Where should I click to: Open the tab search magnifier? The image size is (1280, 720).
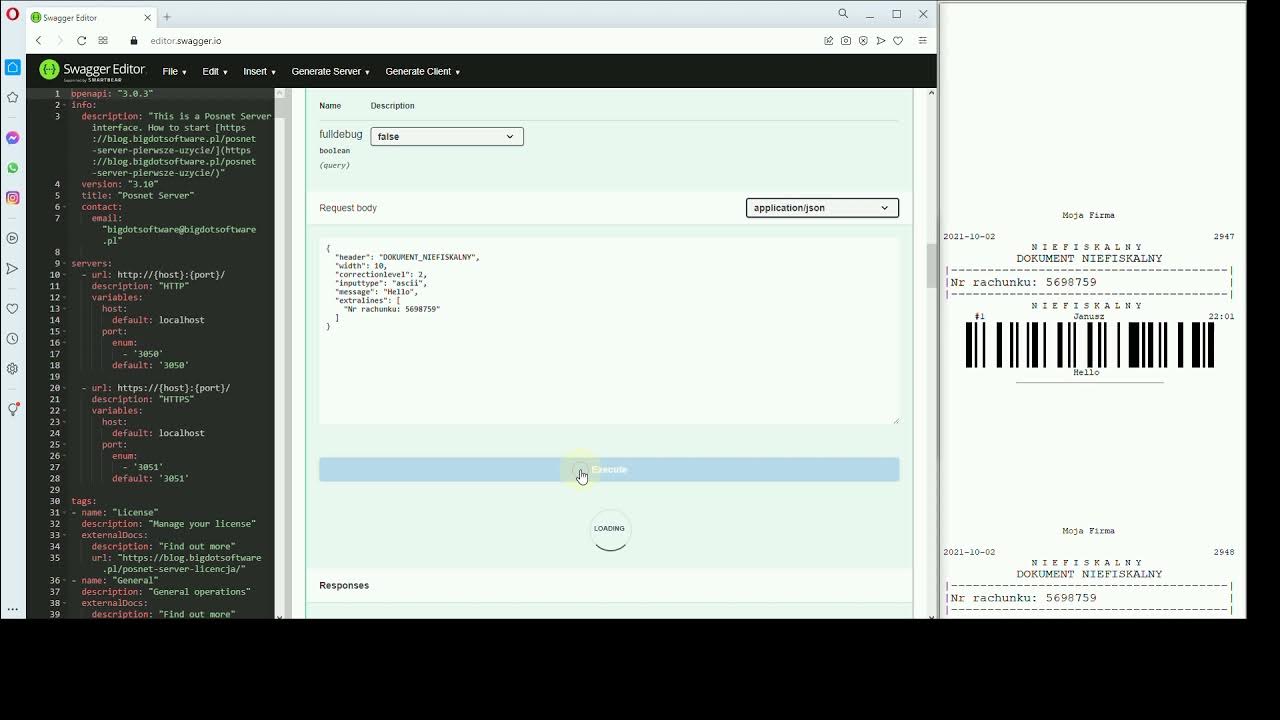click(x=843, y=14)
